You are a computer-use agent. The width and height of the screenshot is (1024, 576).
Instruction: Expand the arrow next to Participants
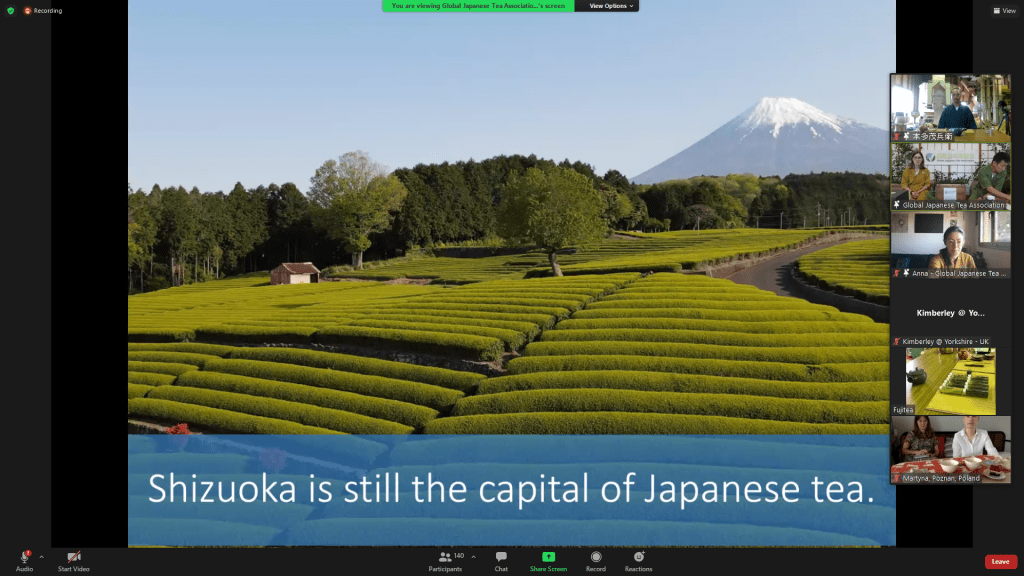(x=473, y=556)
